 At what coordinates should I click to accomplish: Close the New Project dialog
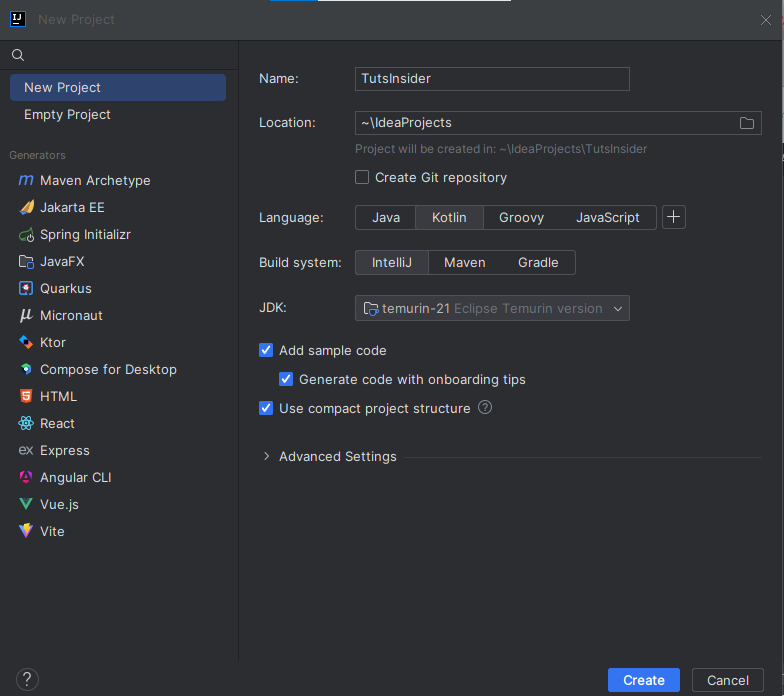click(x=766, y=20)
